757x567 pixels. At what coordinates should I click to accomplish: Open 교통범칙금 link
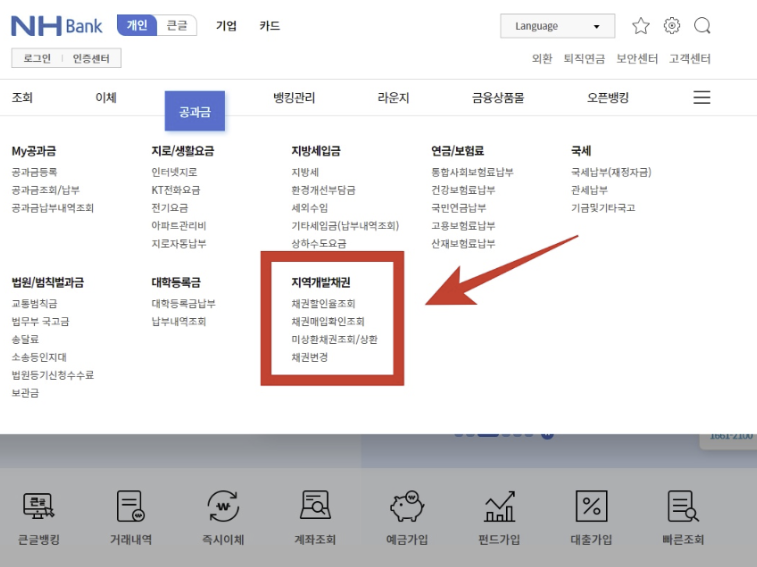34,303
